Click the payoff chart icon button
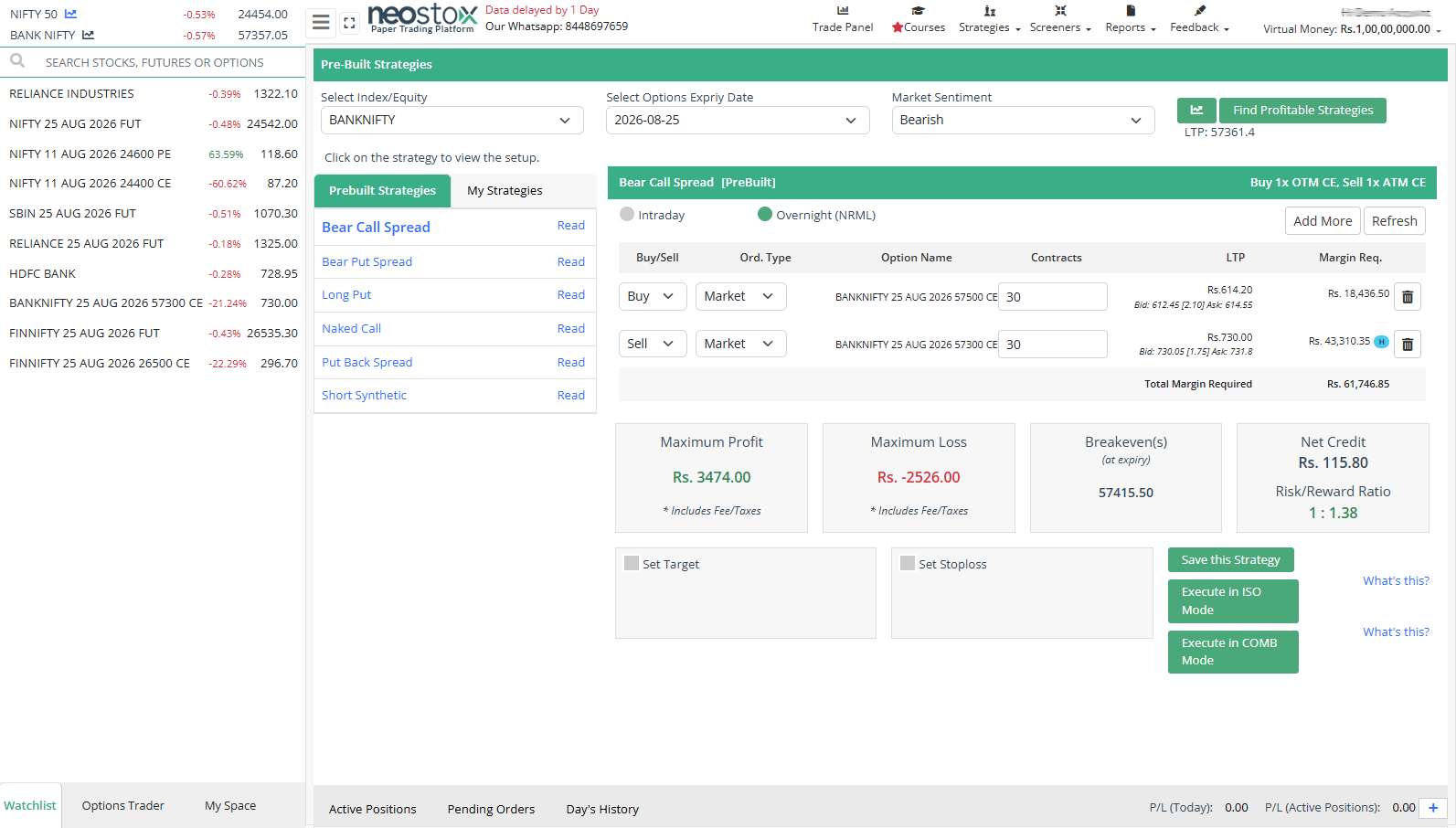Image resolution: width=1456 pixels, height=828 pixels. [1196, 111]
